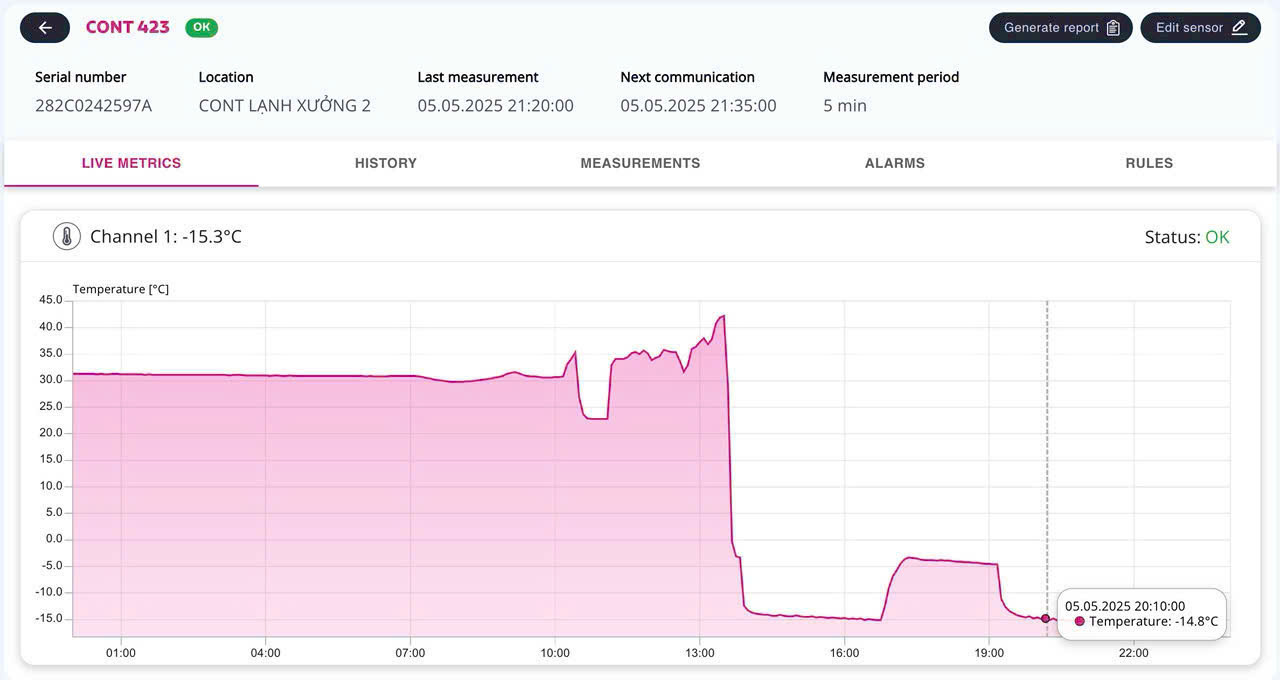Viewport: 1280px width, 680px height.
Task: Click the thermometer icon beside Channel 1
Action: (x=67, y=237)
